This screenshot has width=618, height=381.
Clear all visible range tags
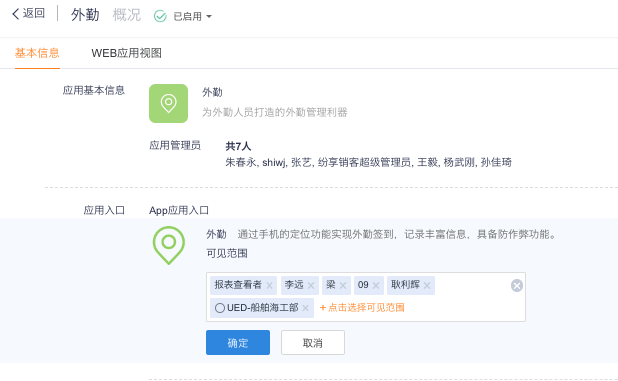tap(517, 285)
